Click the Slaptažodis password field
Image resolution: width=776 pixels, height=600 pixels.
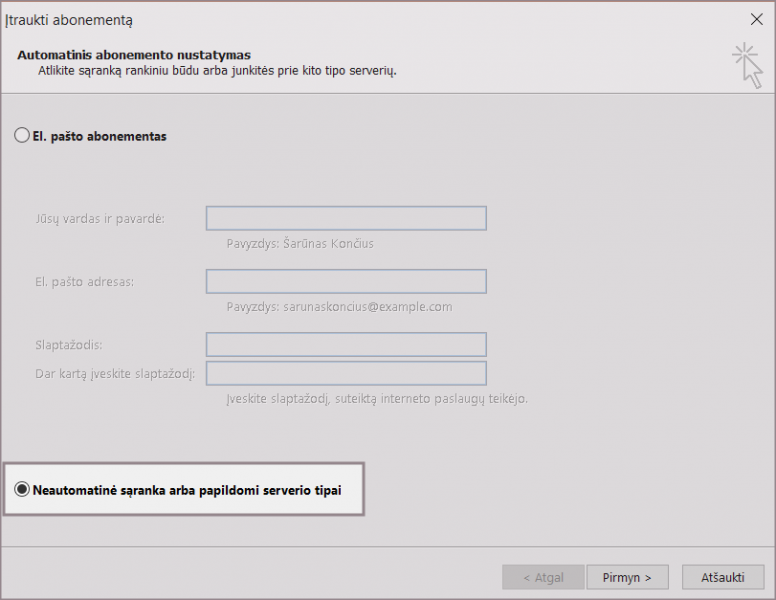tap(346, 345)
